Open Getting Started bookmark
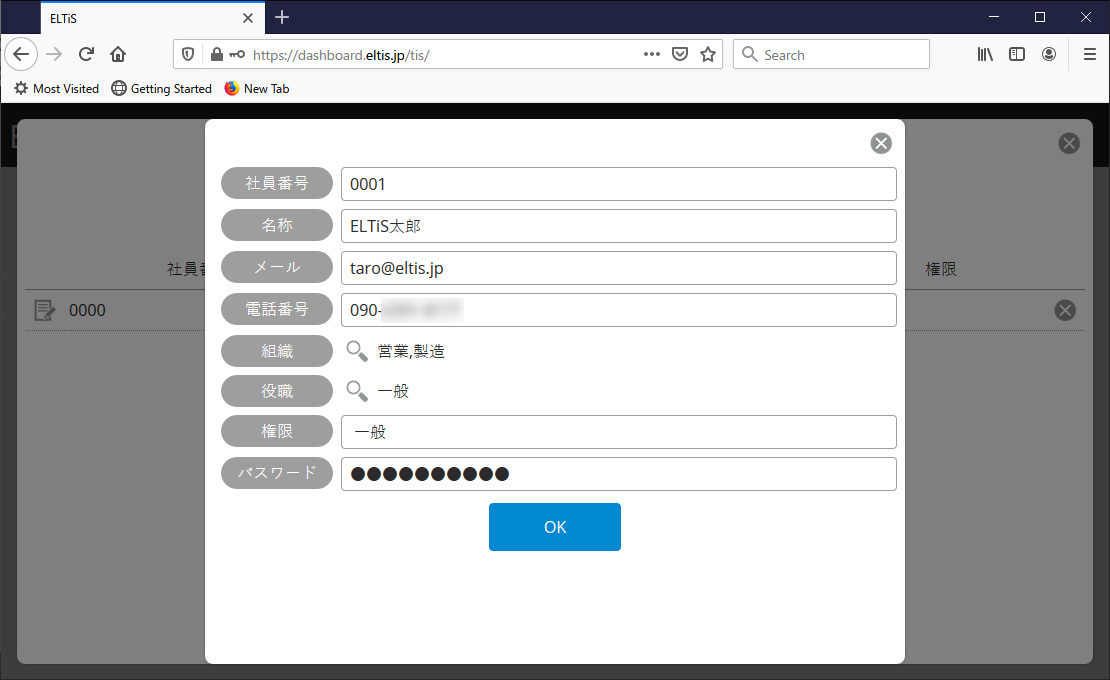 (162, 88)
